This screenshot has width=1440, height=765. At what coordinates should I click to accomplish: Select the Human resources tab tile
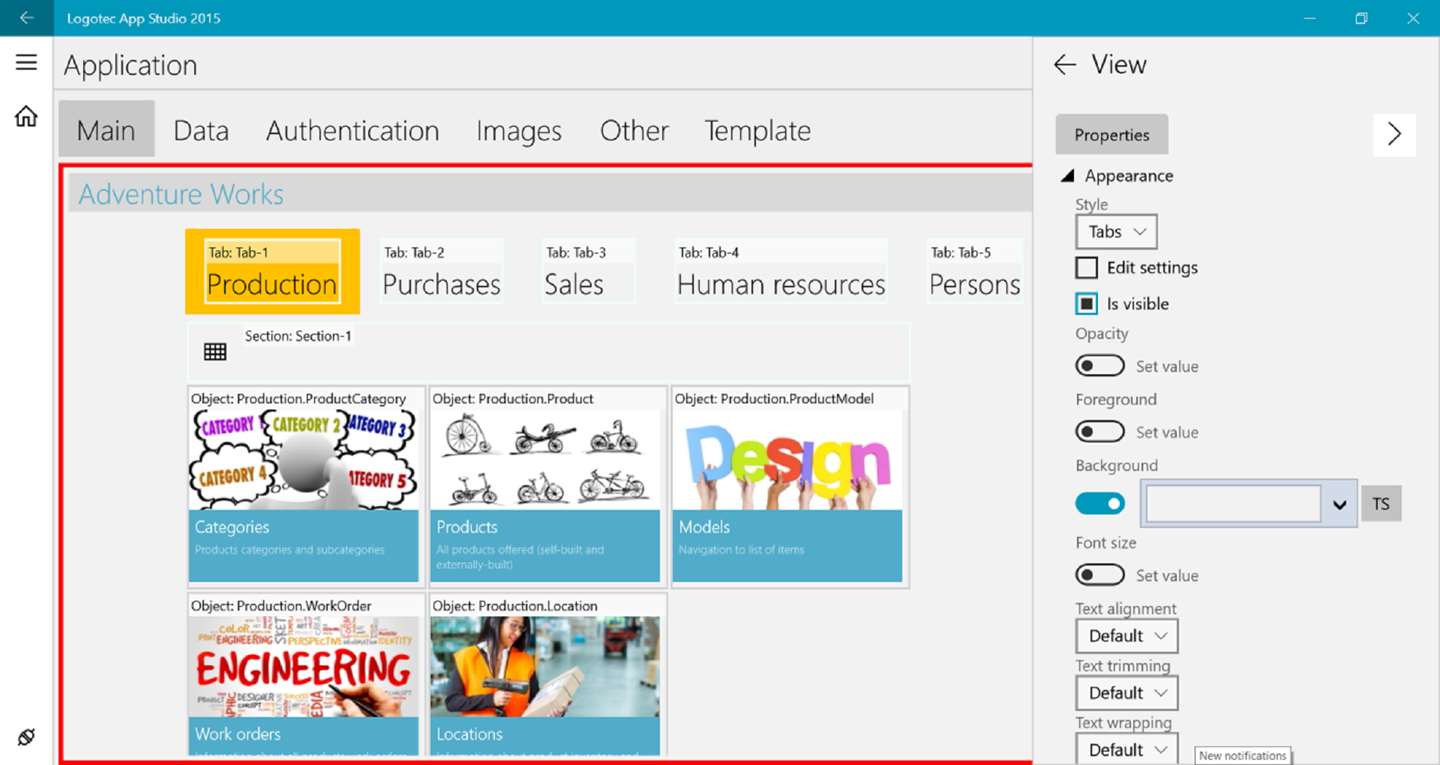click(x=781, y=272)
